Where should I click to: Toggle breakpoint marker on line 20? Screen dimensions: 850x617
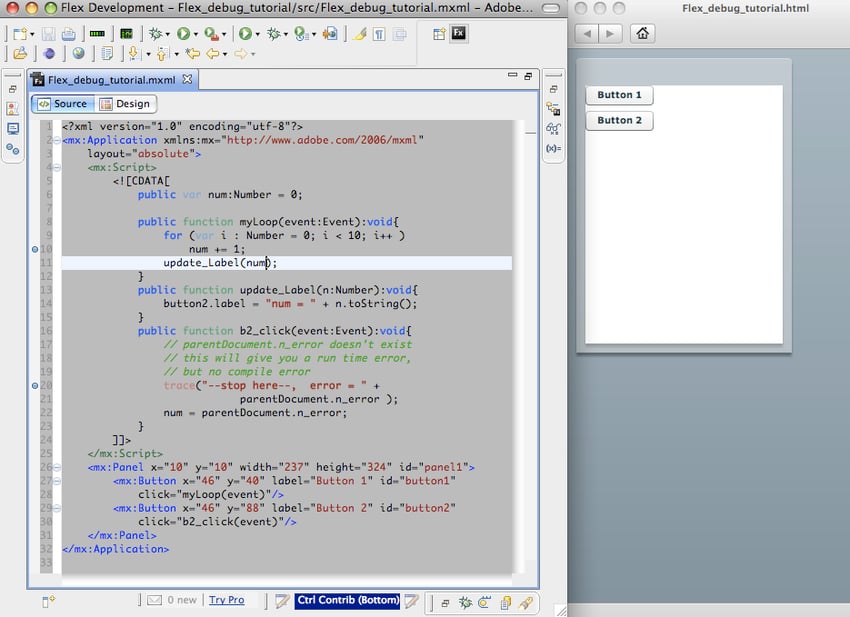(x=35, y=385)
